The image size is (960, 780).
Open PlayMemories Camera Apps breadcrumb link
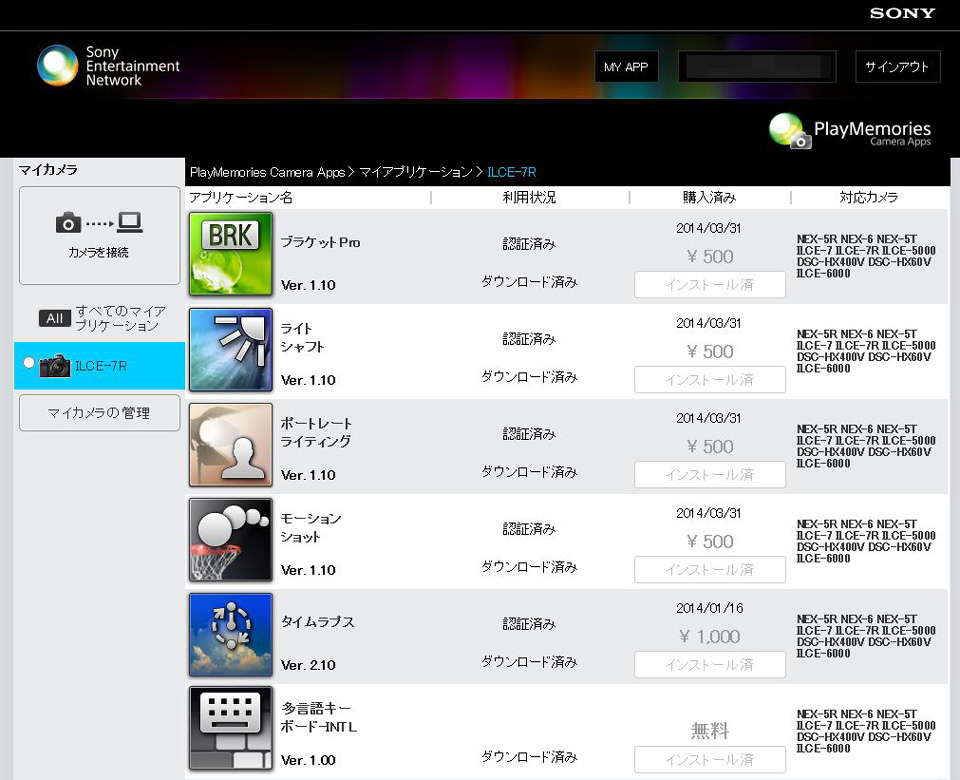click(268, 173)
